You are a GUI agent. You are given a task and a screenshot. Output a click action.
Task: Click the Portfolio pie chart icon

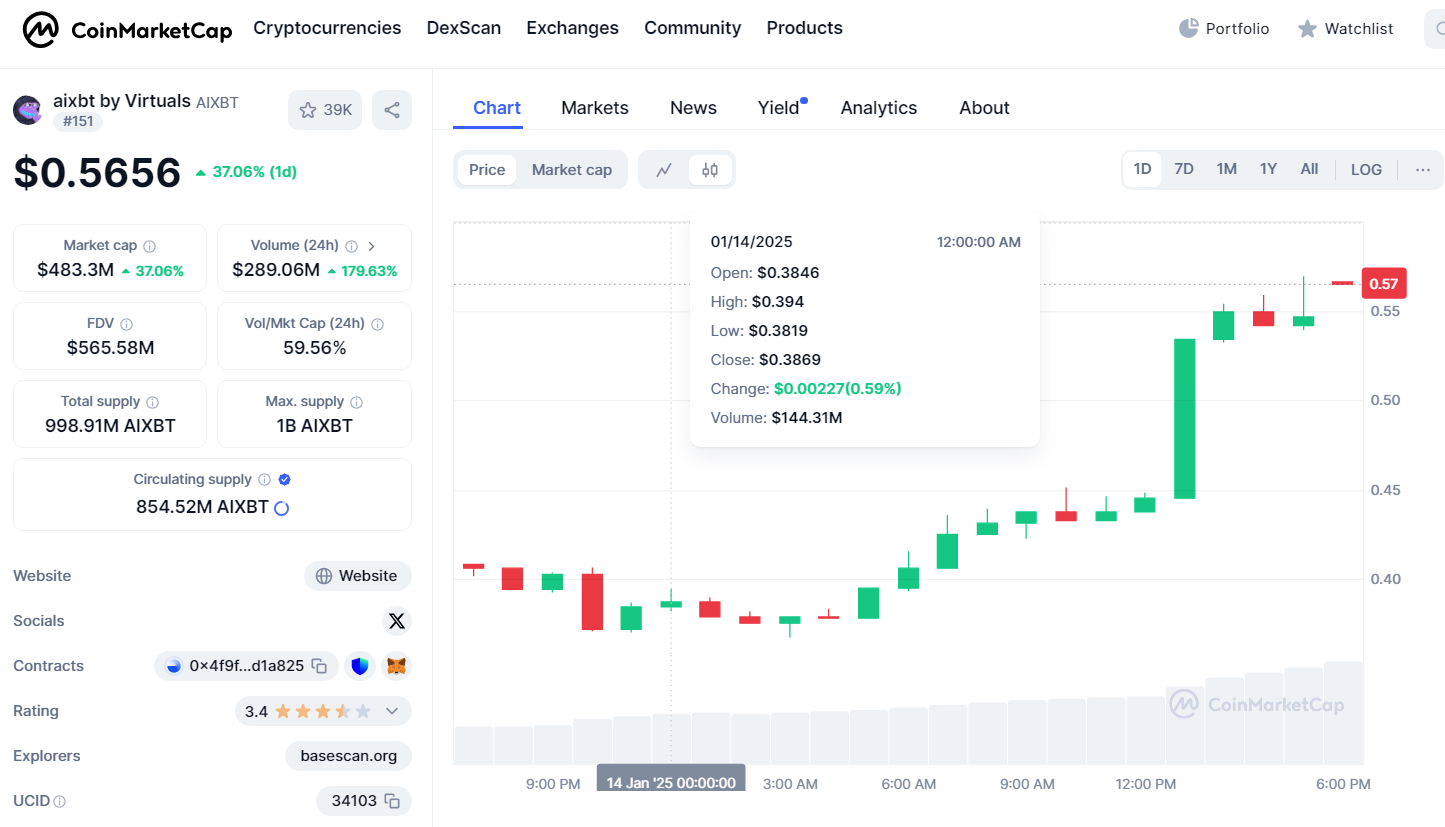point(1188,28)
